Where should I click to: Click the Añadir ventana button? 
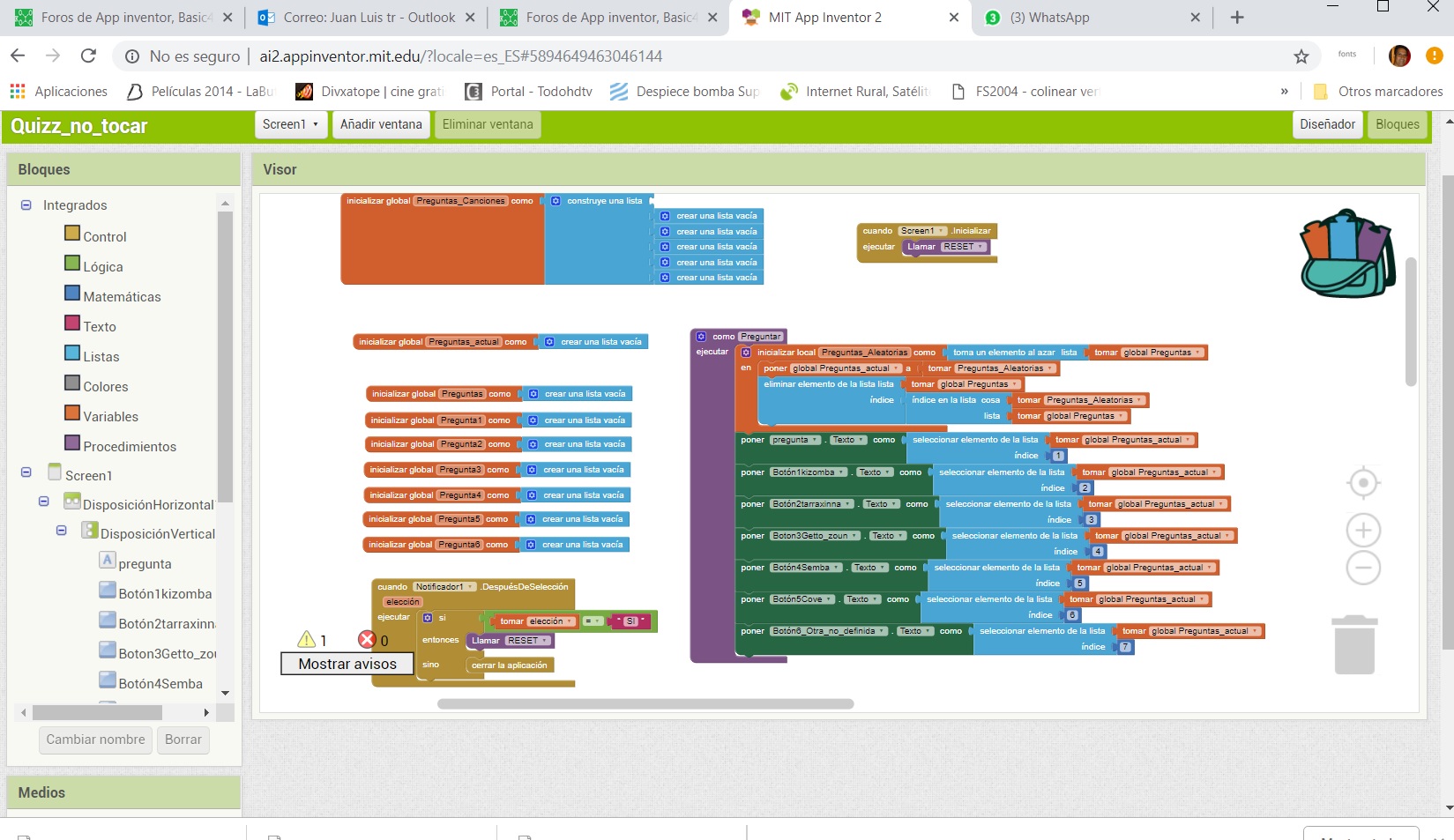(381, 124)
